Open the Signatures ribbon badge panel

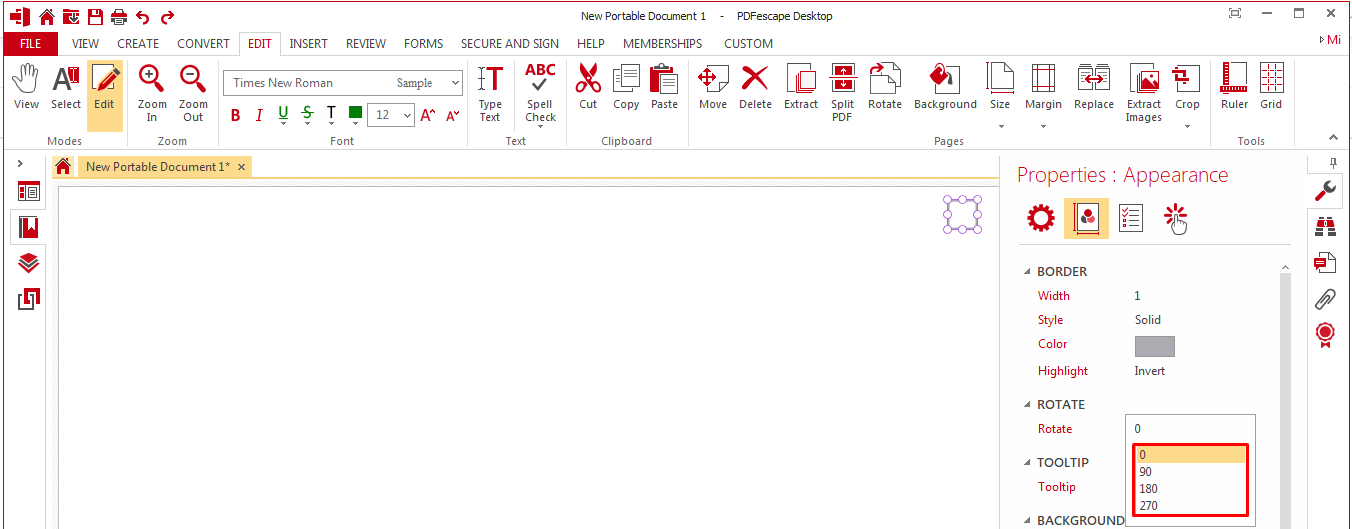click(x=1325, y=334)
